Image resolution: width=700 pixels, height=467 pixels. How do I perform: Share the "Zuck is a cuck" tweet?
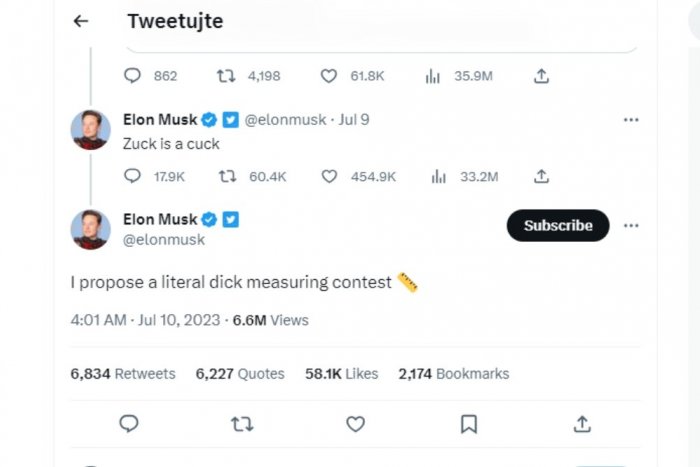click(x=541, y=176)
